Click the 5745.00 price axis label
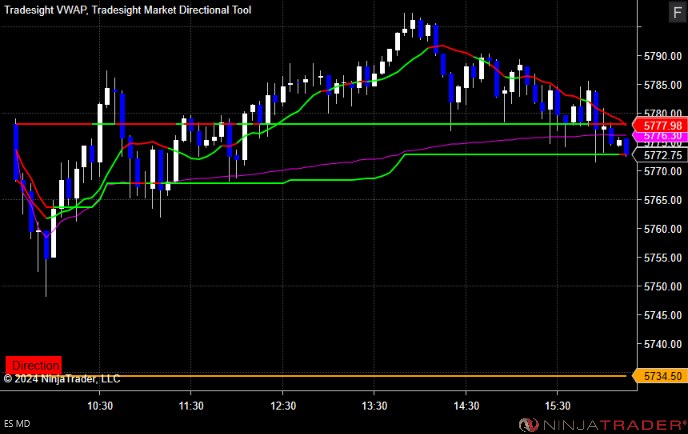Image resolution: width=688 pixels, height=434 pixels. [x=663, y=315]
